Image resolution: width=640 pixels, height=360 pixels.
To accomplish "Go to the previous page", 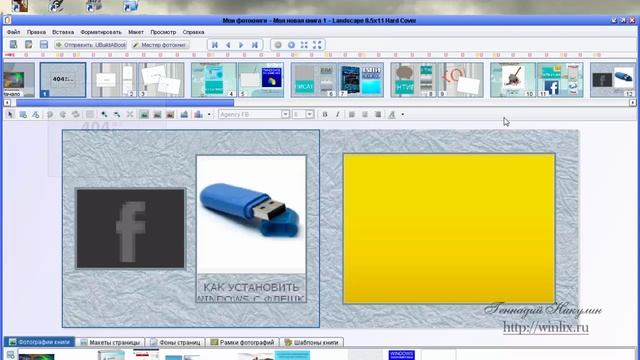I will pos(228,45).
